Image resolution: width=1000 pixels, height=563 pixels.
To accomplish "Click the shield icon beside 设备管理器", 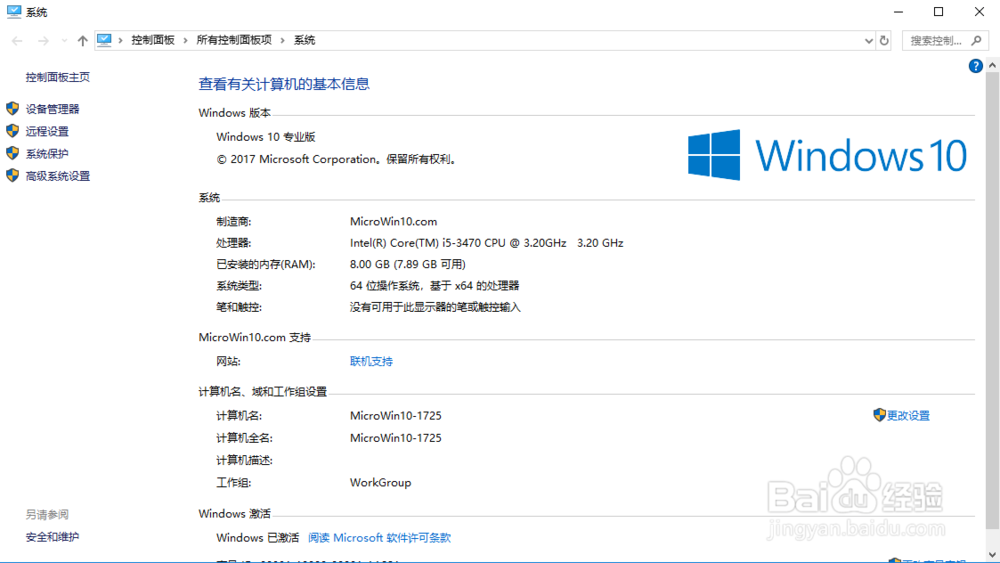I will tap(12, 108).
